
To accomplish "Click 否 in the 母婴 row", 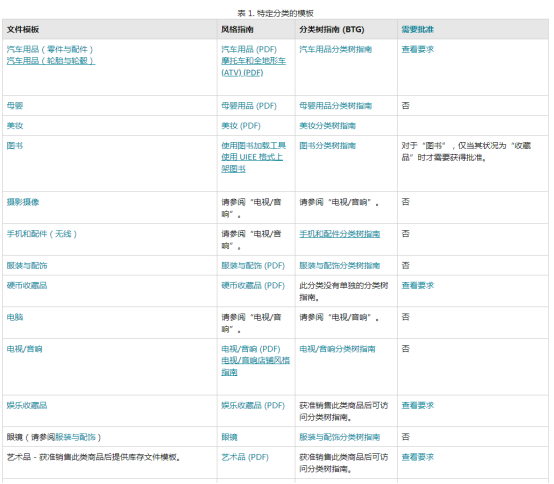I will click(406, 106).
